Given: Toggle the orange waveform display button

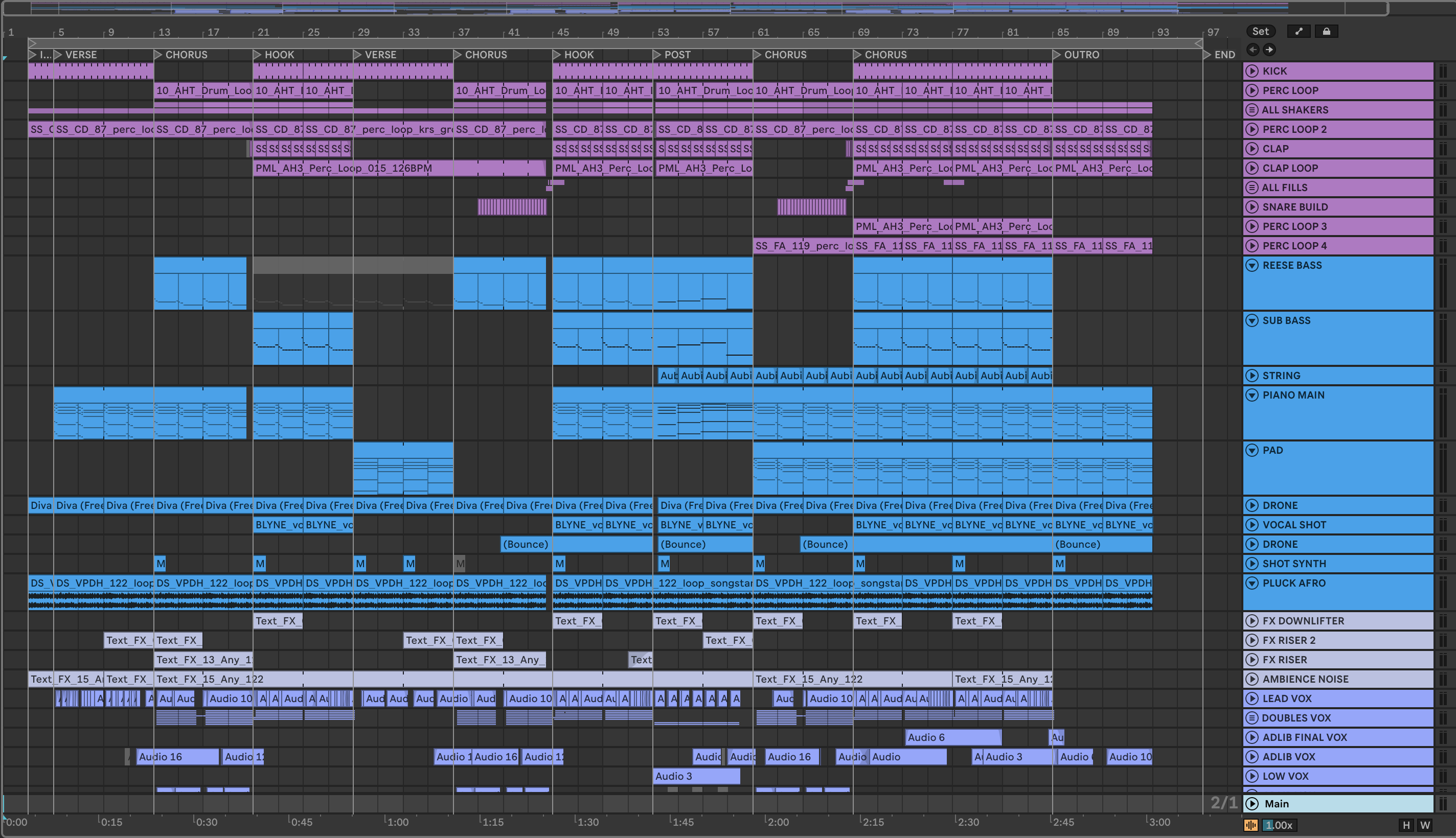Looking at the screenshot, I should (1250, 825).
